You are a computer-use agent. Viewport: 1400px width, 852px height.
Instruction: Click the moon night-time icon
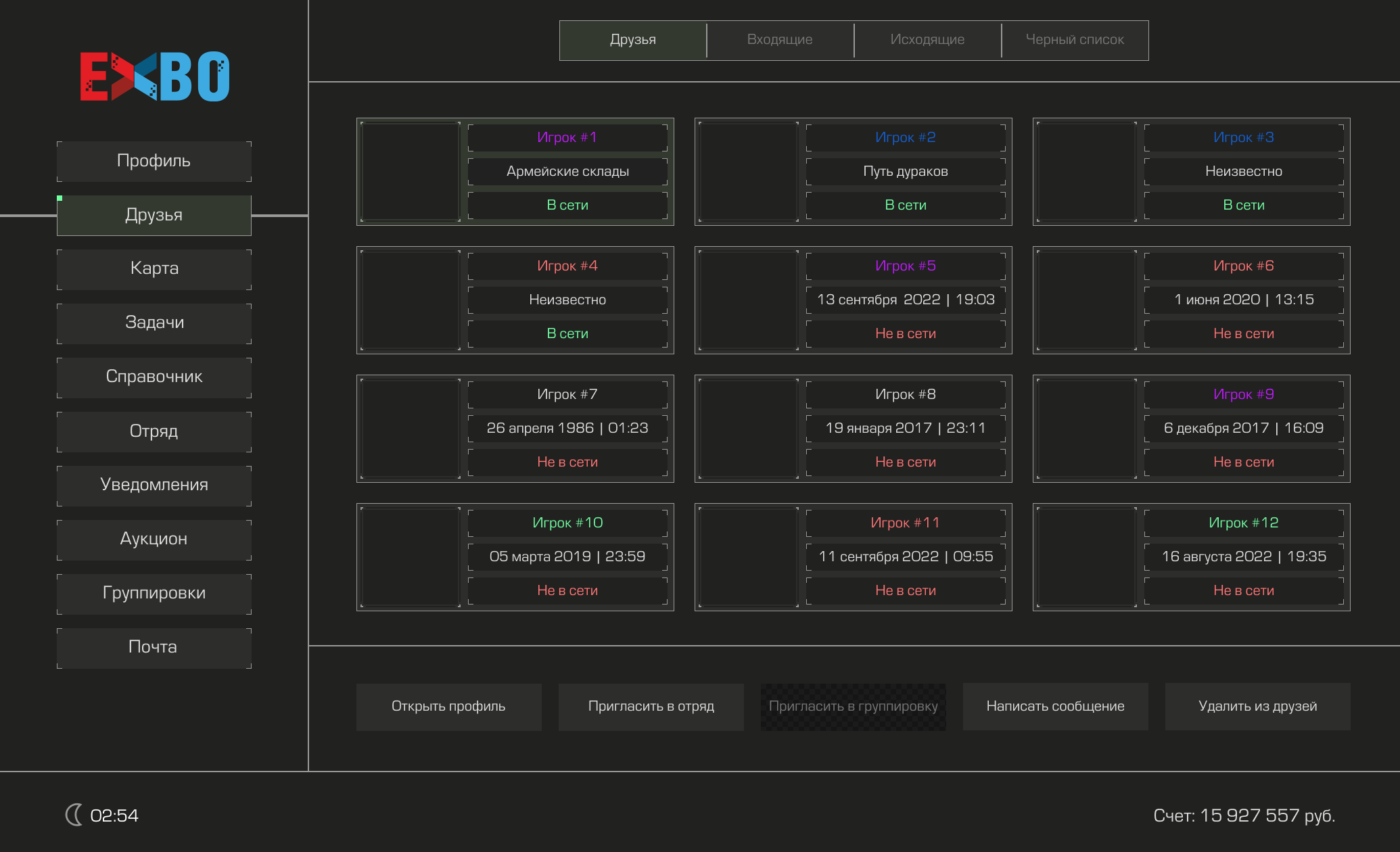pos(74,815)
